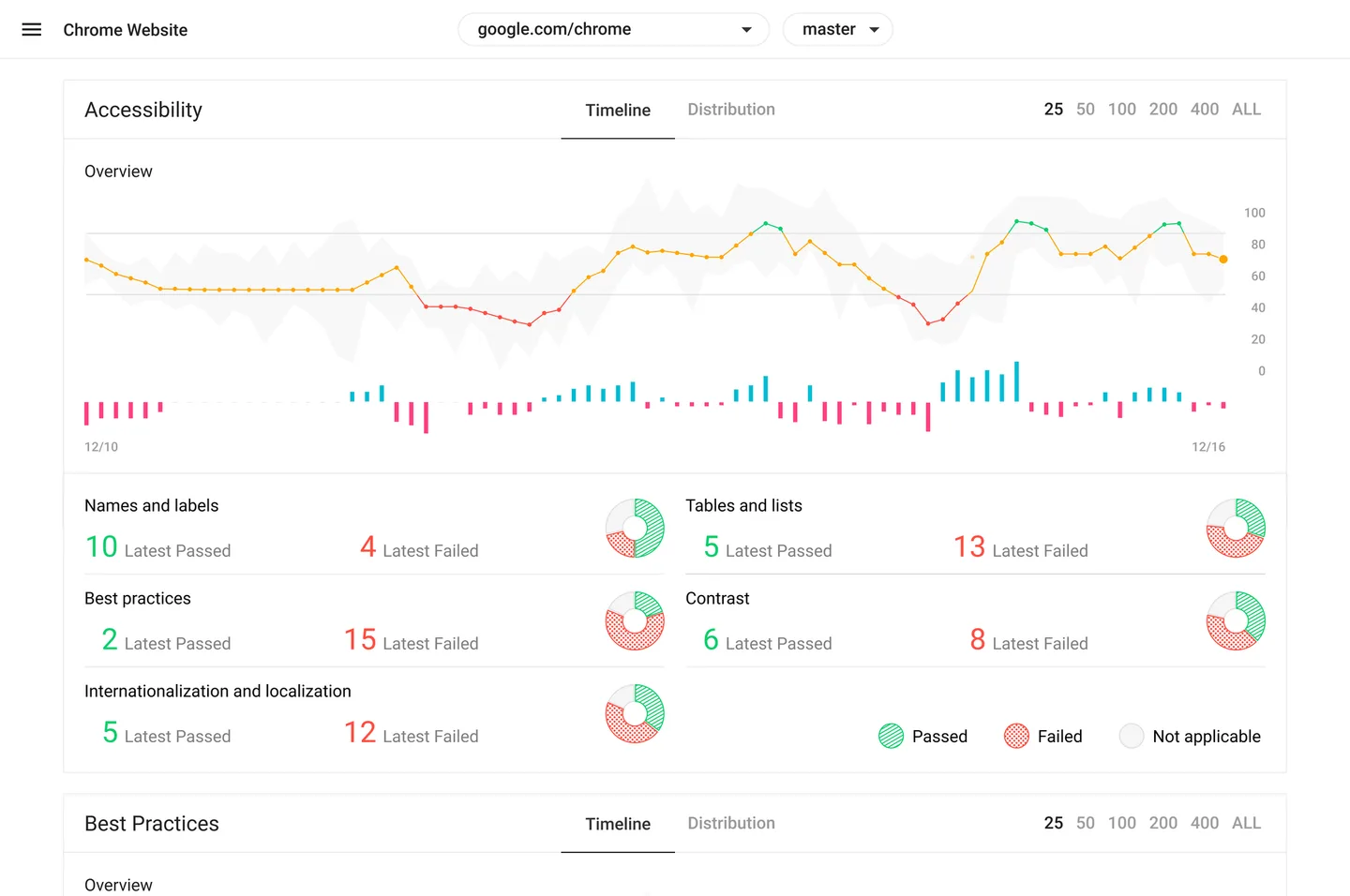Select the Accessibility Timeline tab
This screenshot has width=1350, height=896.
tap(618, 111)
